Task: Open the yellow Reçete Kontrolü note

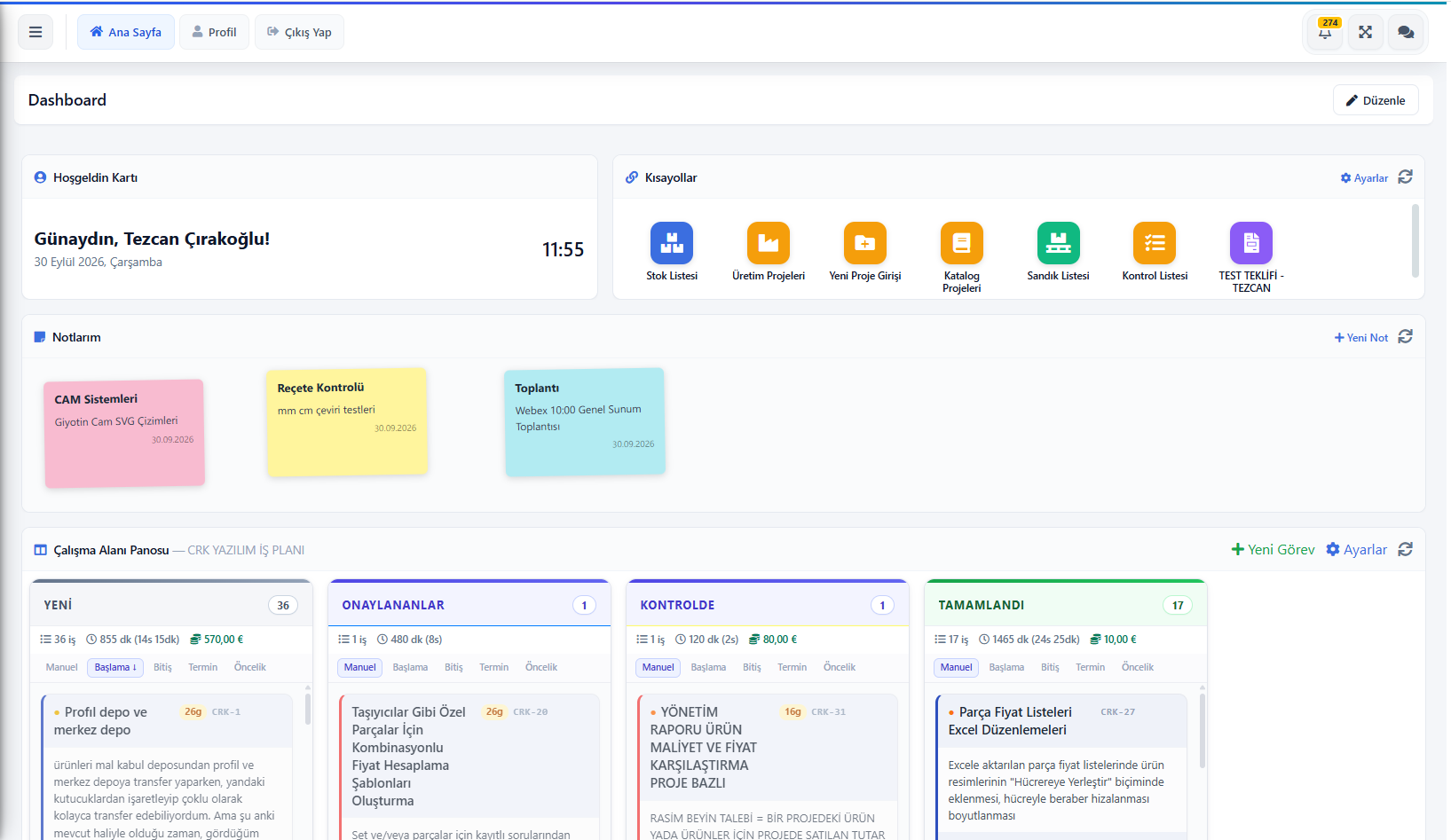Action: pos(347,422)
